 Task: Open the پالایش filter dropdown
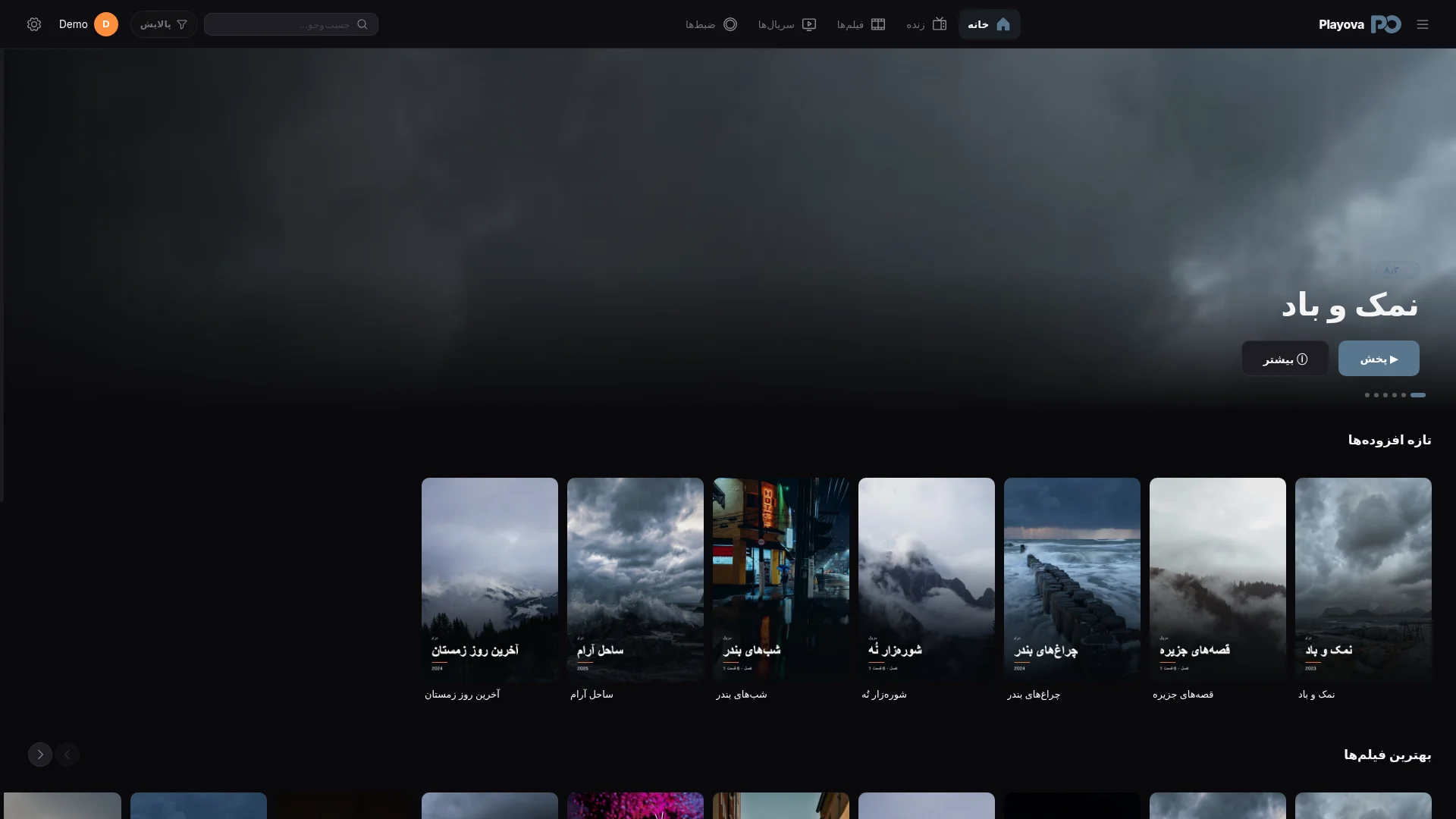pyautogui.click(x=164, y=24)
